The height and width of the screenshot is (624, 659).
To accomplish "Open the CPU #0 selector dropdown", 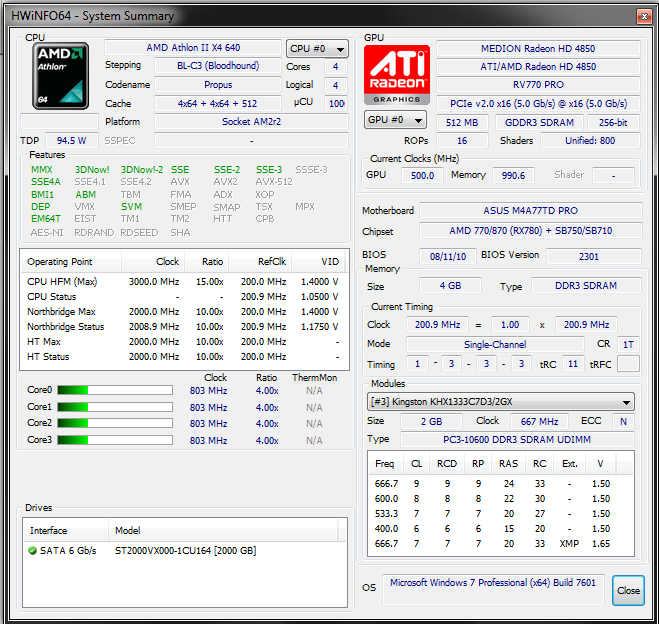I will pos(317,49).
